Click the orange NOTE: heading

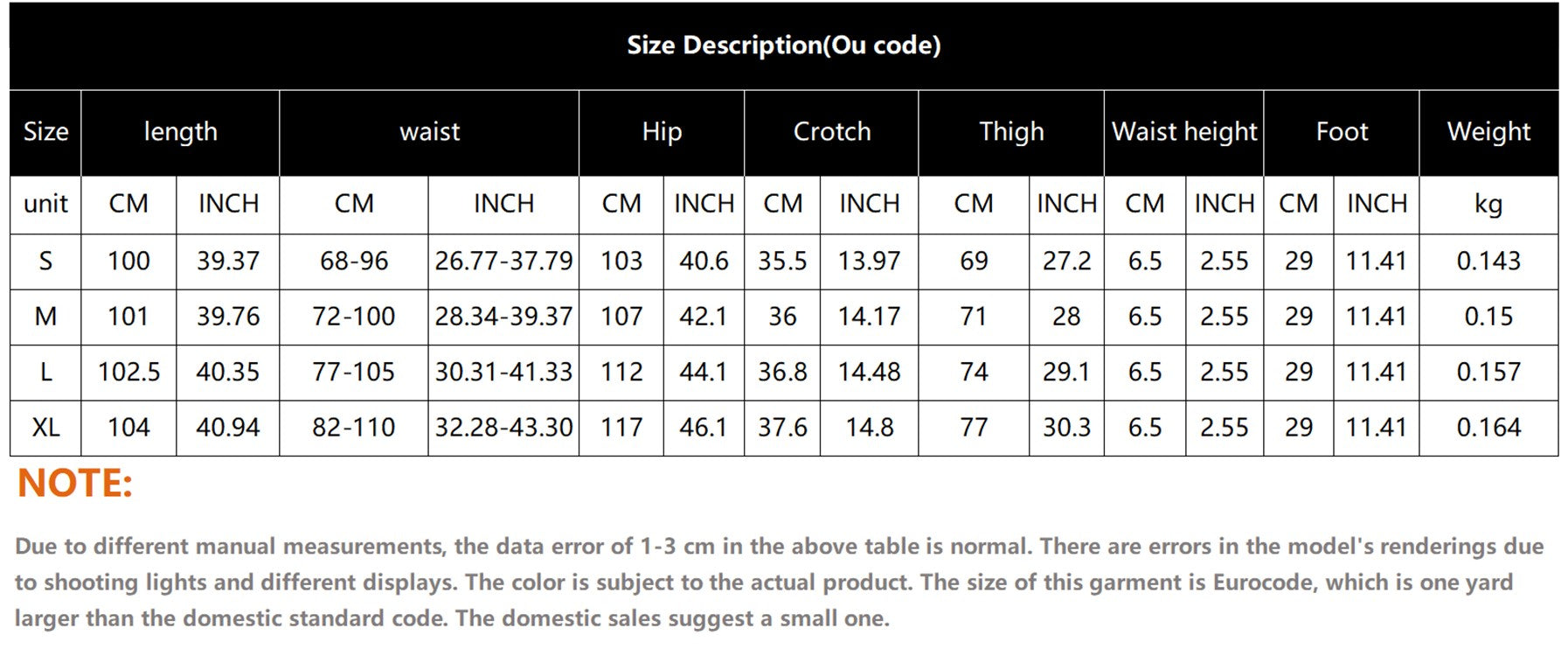pyautogui.click(x=75, y=484)
